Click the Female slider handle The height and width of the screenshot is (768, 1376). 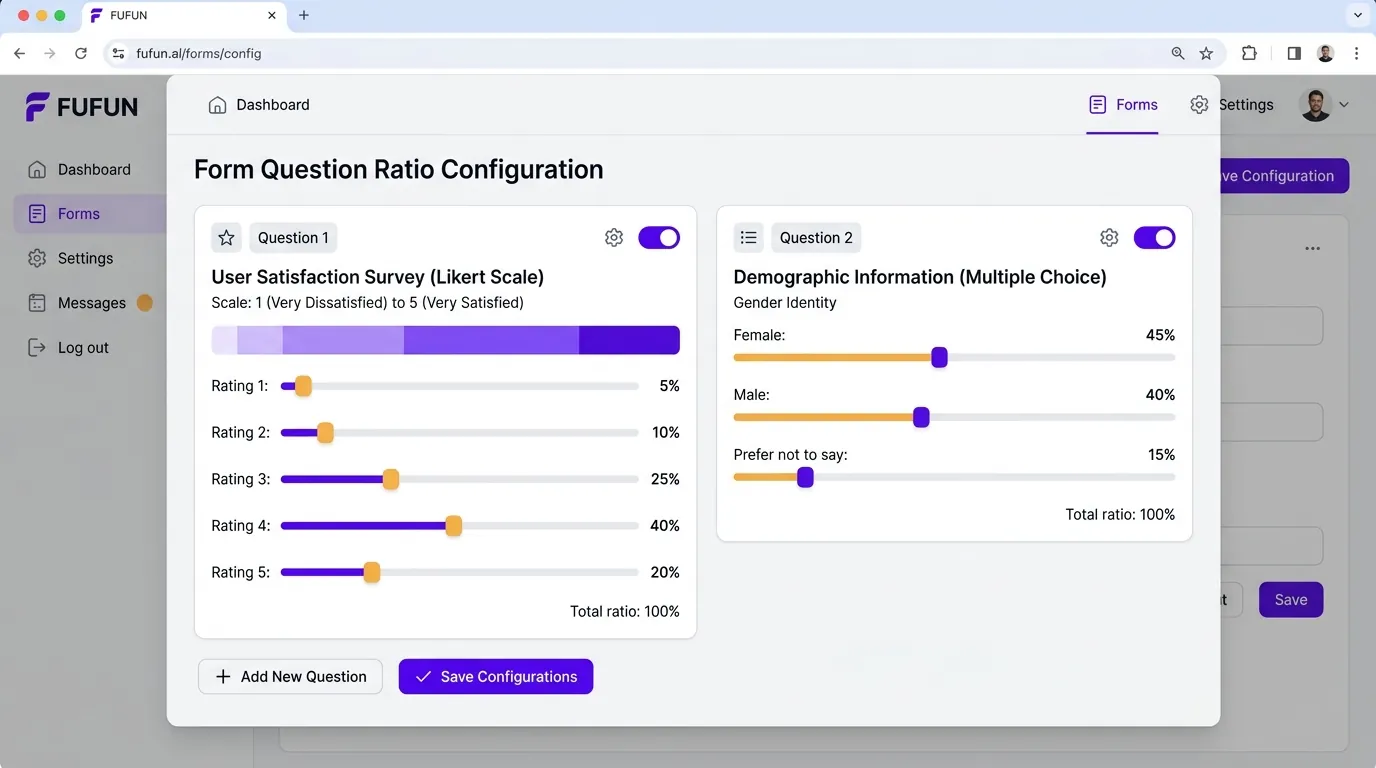(939, 358)
